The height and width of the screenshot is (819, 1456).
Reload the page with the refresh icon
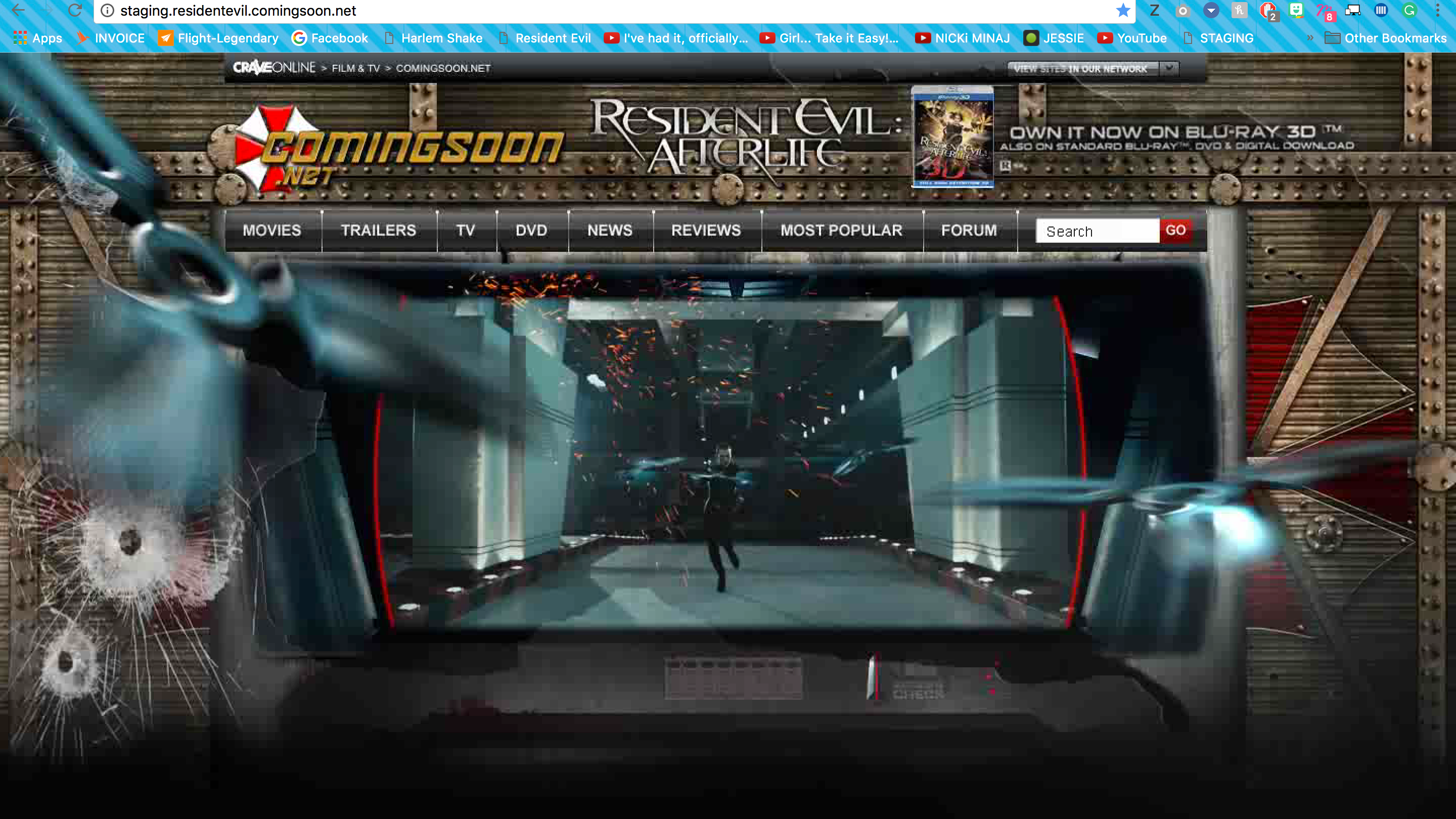(75, 10)
